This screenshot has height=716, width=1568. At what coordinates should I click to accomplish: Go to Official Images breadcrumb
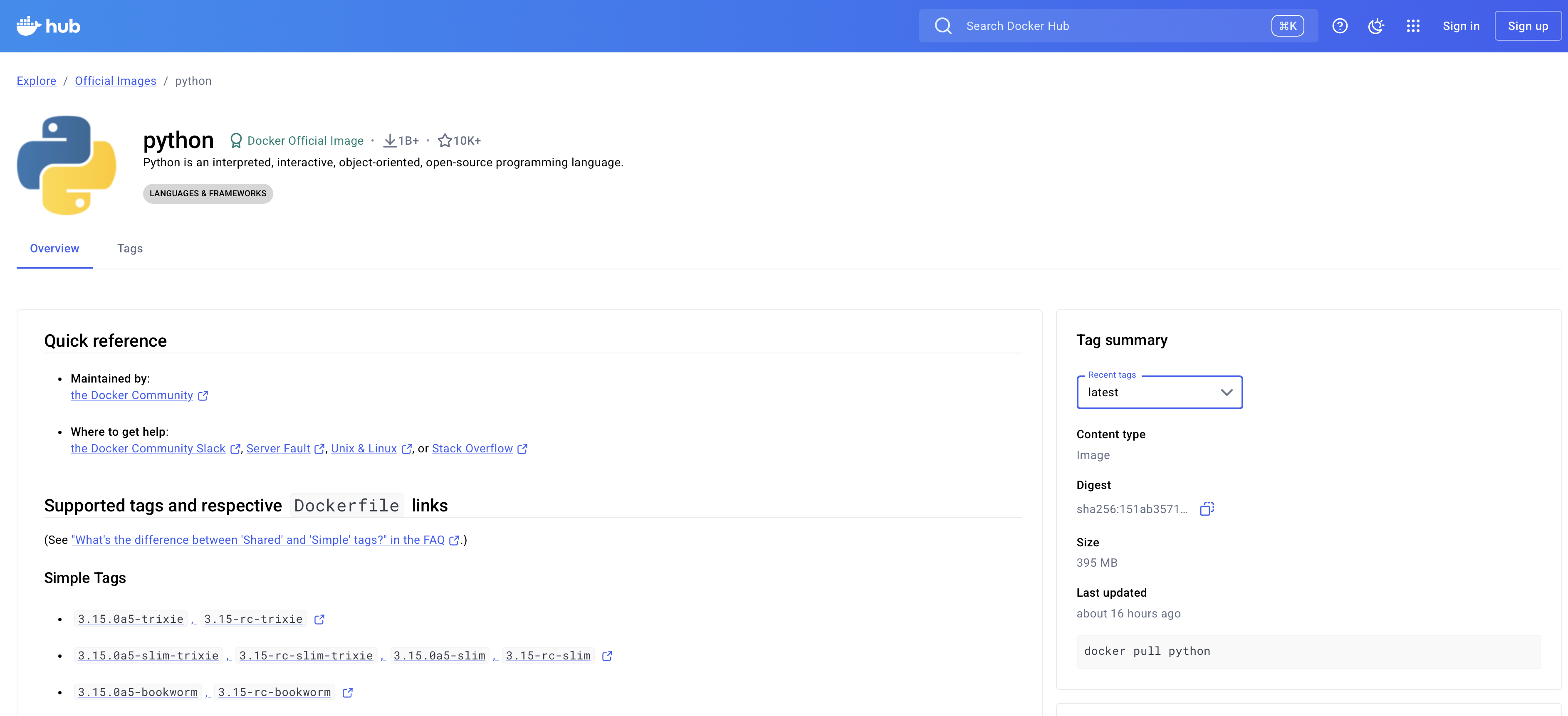point(116,81)
